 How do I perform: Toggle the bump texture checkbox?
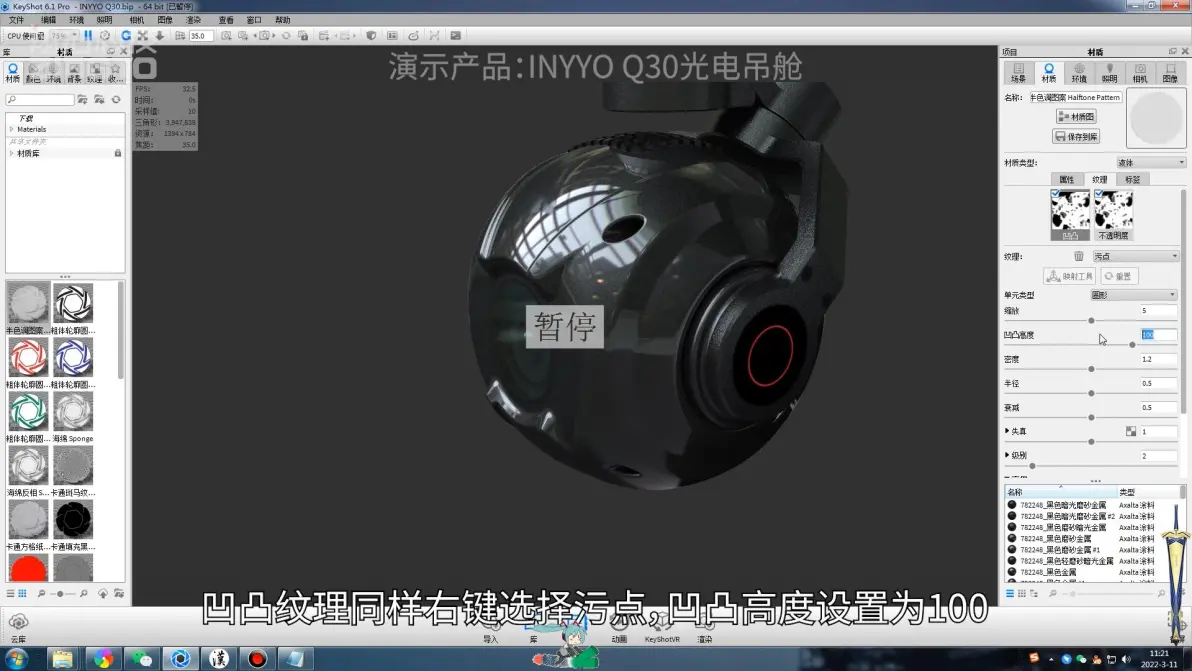point(1055,194)
